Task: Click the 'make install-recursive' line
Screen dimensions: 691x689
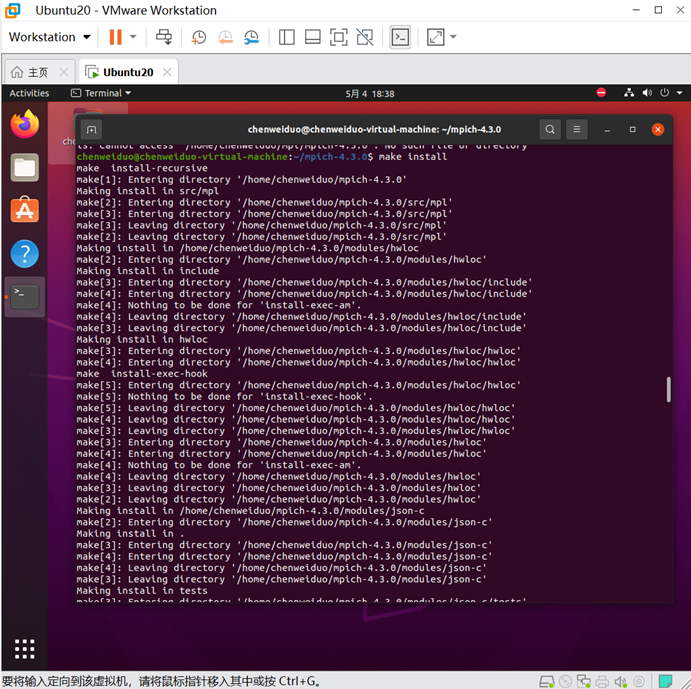Action: tap(142, 168)
